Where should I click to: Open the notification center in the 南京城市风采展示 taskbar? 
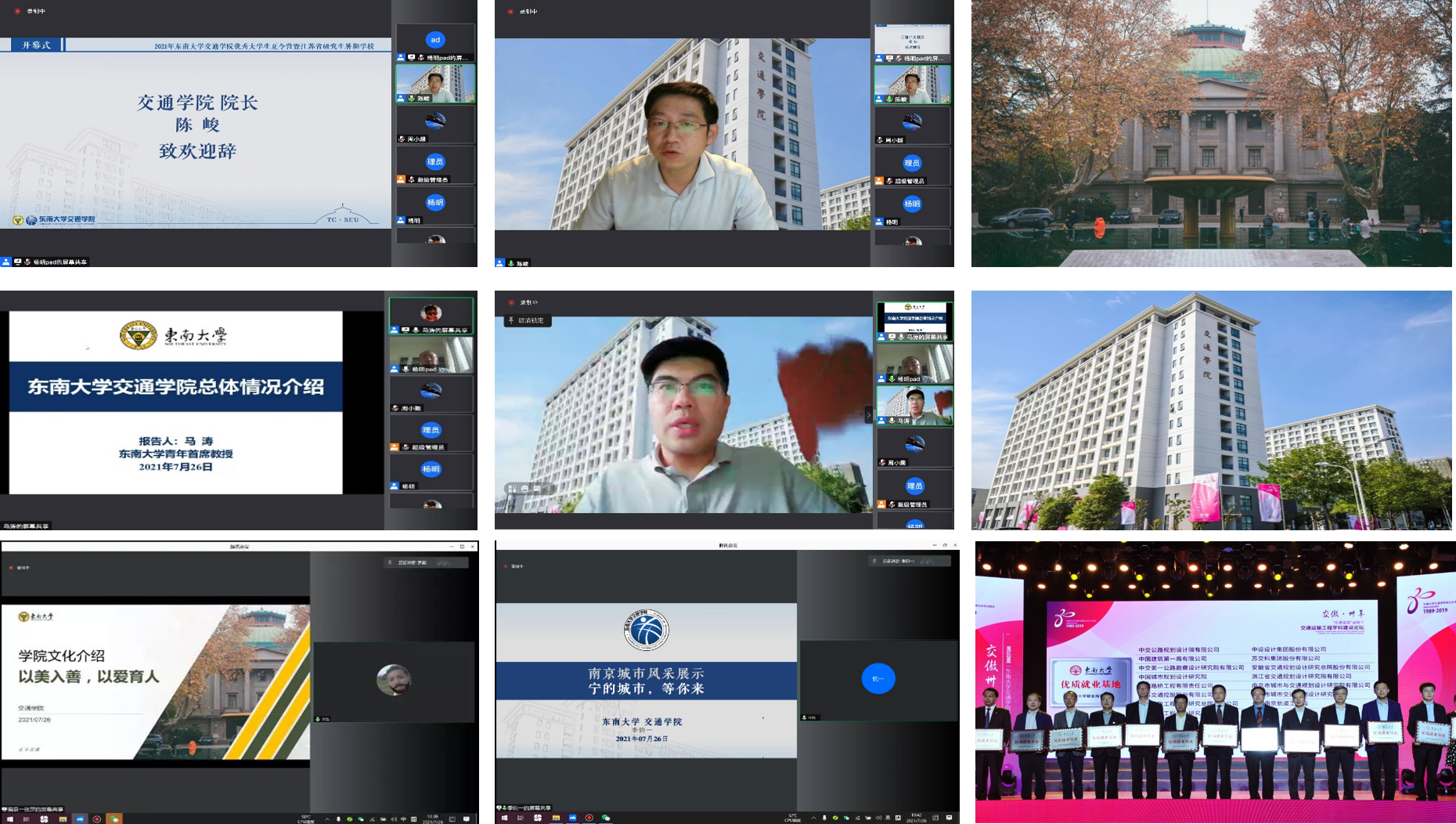point(950,818)
